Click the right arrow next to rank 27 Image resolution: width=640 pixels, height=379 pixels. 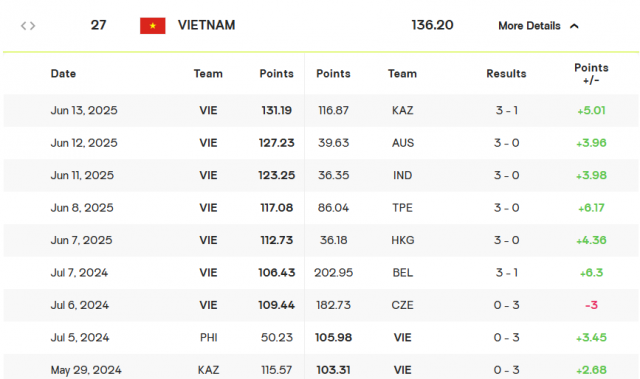pos(33,26)
